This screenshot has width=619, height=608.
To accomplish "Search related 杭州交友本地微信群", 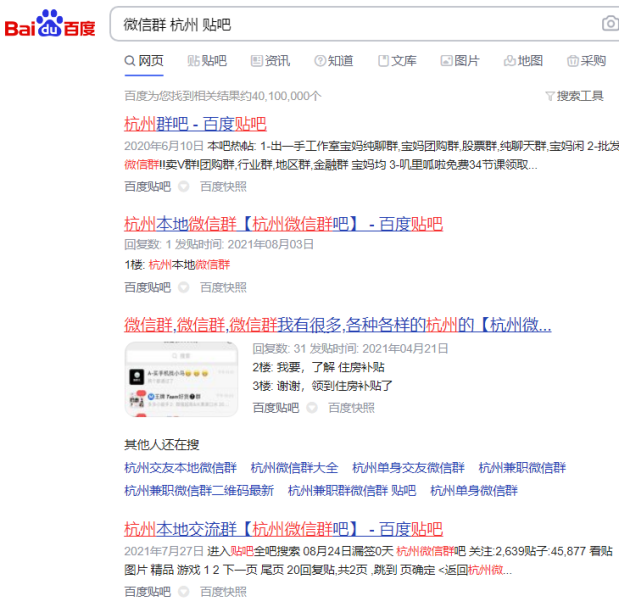I will [180, 468].
